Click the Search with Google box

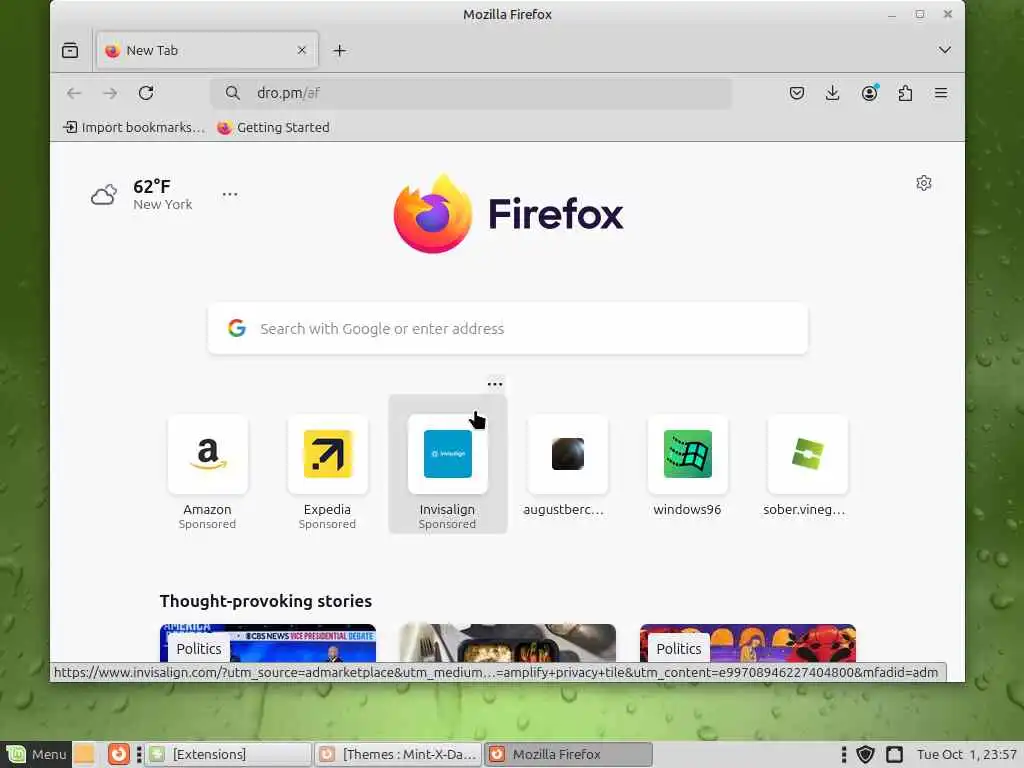(x=508, y=328)
